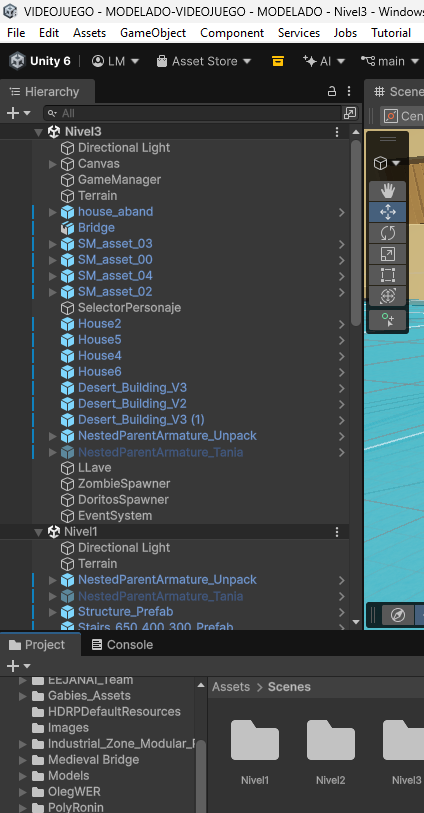The image size is (424, 813).
Task: Expand SM_asset_00 object
Action: click(52, 260)
